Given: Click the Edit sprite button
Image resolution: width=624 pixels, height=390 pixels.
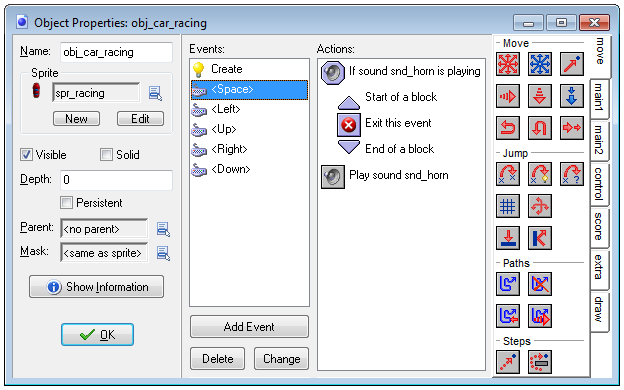Looking at the screenshot, I should tap(140, 119).
